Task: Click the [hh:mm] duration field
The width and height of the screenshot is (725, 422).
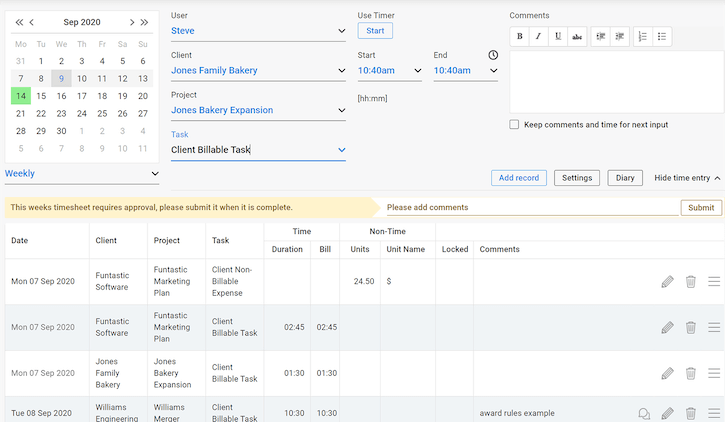Action: (372, 98)
